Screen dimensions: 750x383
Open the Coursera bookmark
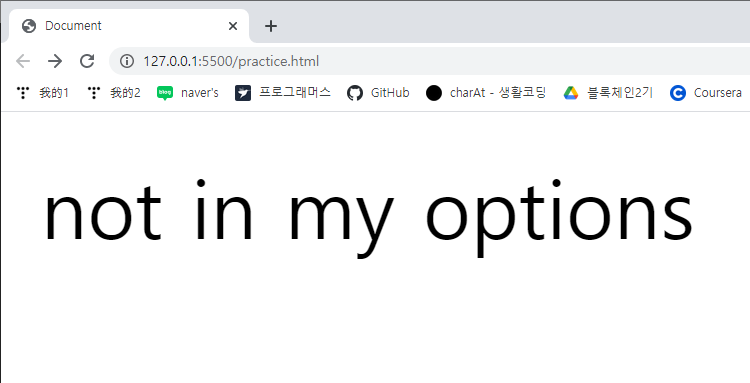[706, 93]
